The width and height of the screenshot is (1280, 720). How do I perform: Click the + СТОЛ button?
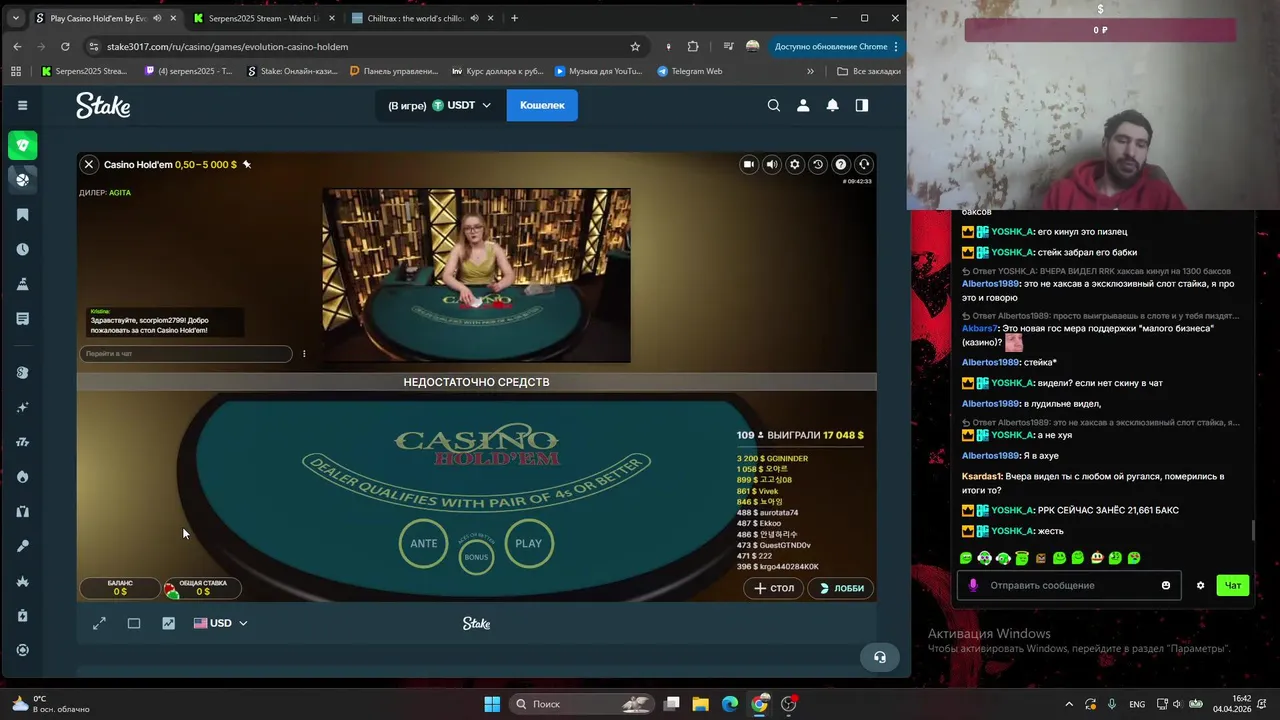click(x=774, y=588)
